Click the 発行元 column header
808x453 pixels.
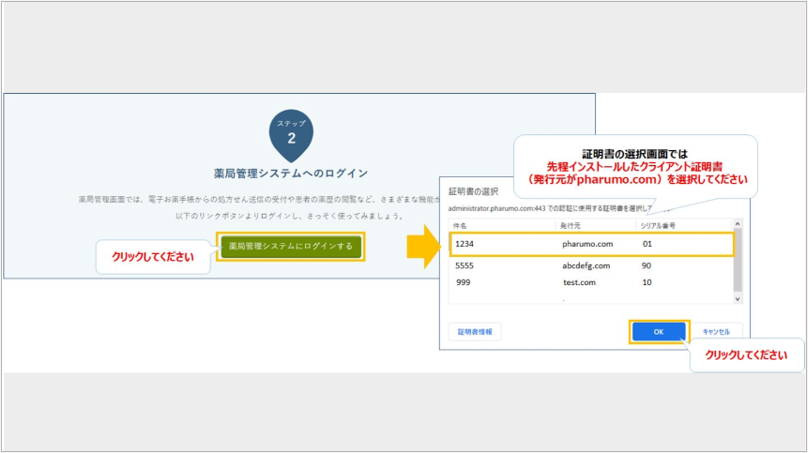pyautogui.click(x=572, y=226)
